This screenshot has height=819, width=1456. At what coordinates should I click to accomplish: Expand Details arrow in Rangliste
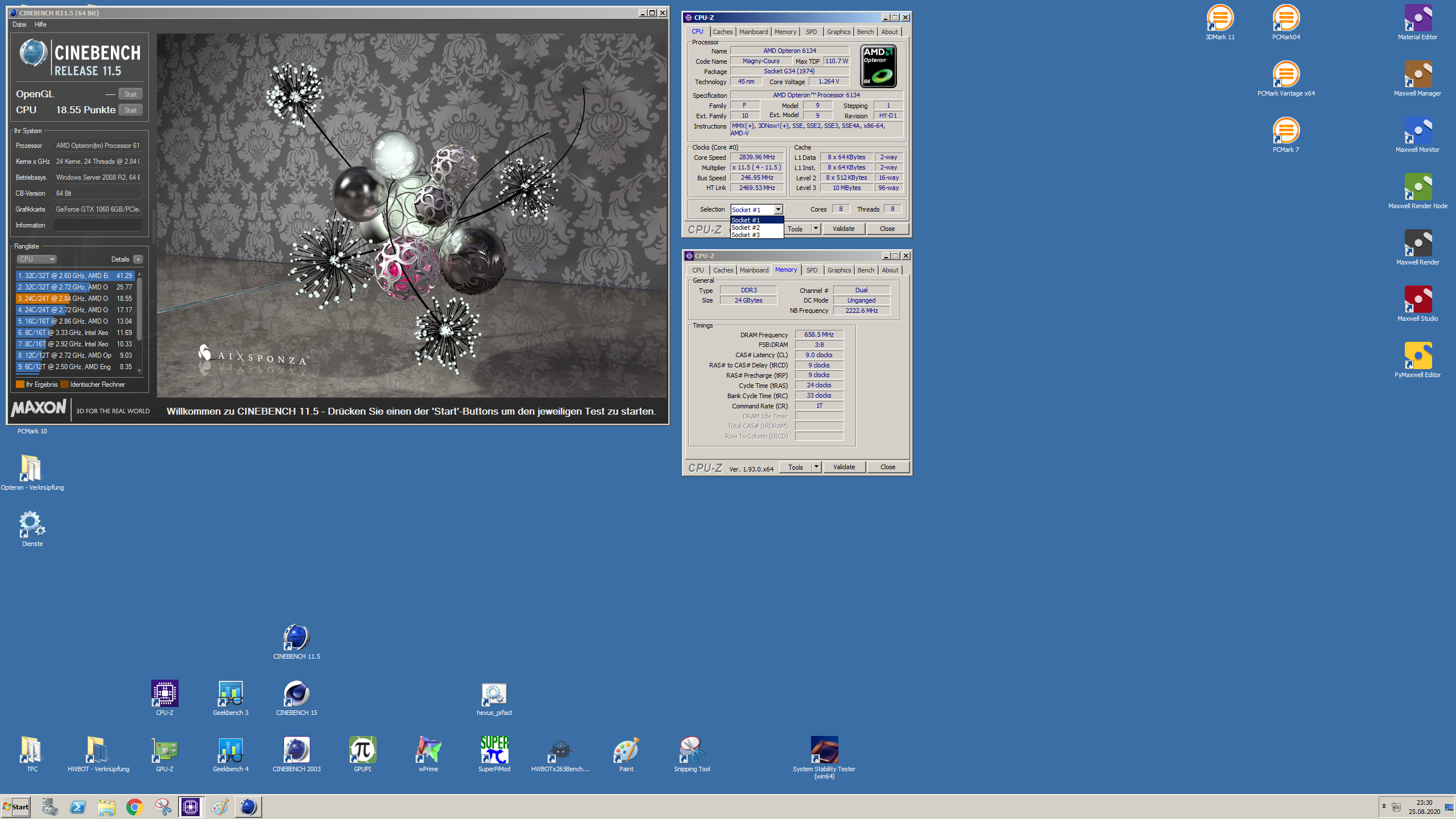pos(138,259)
